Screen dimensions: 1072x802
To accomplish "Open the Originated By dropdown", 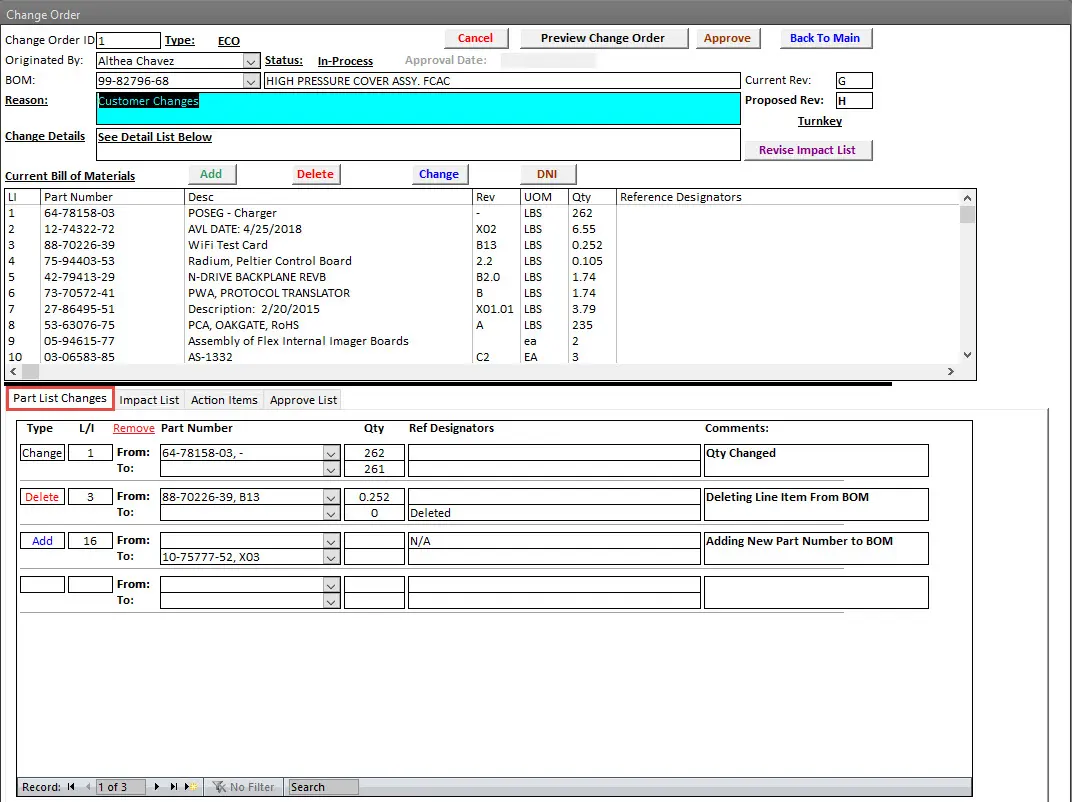I will [x=251, y=61].
